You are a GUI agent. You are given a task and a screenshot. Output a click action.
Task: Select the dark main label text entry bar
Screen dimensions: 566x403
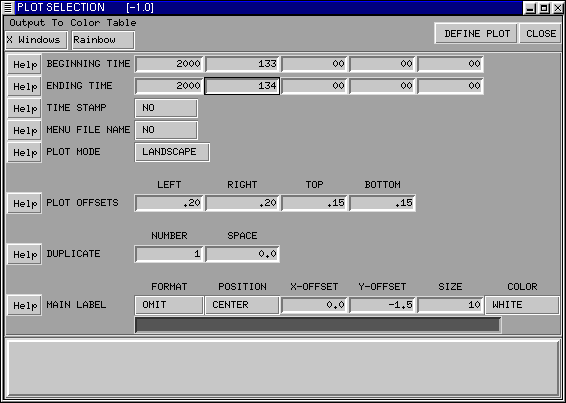[318, 325]
